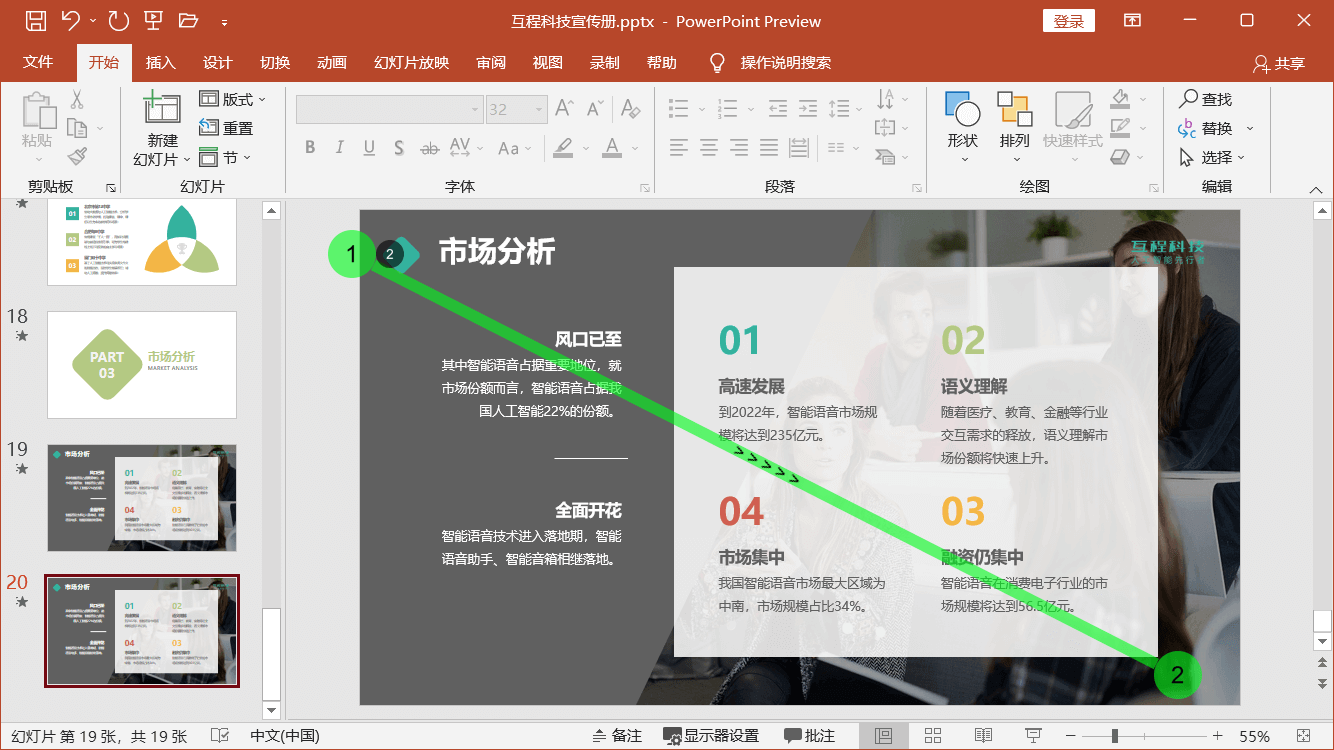Open 选择 select dropdown
The width and height of the screenshot is (1334, 750).
coord(1214,158)
